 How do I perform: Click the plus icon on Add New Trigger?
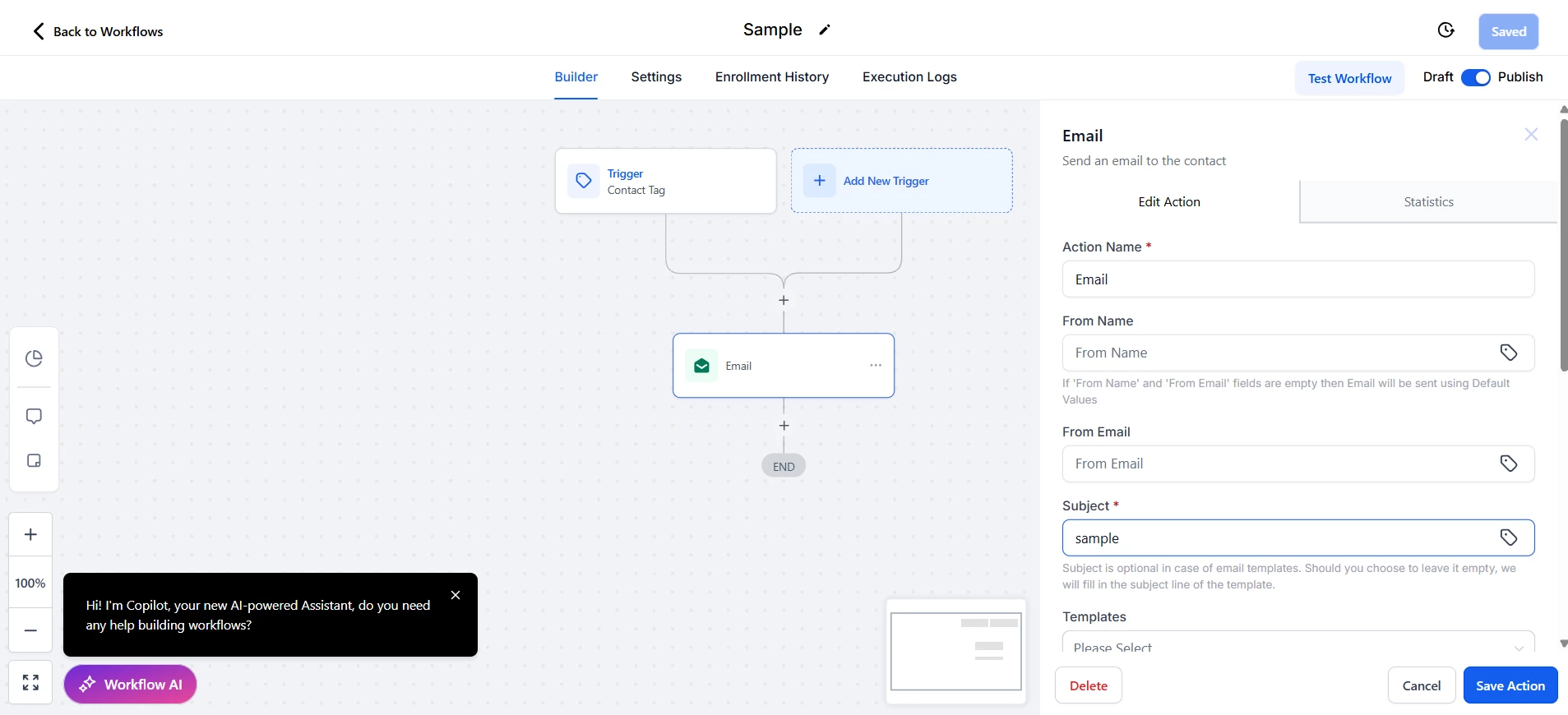[x=820, y=181]
